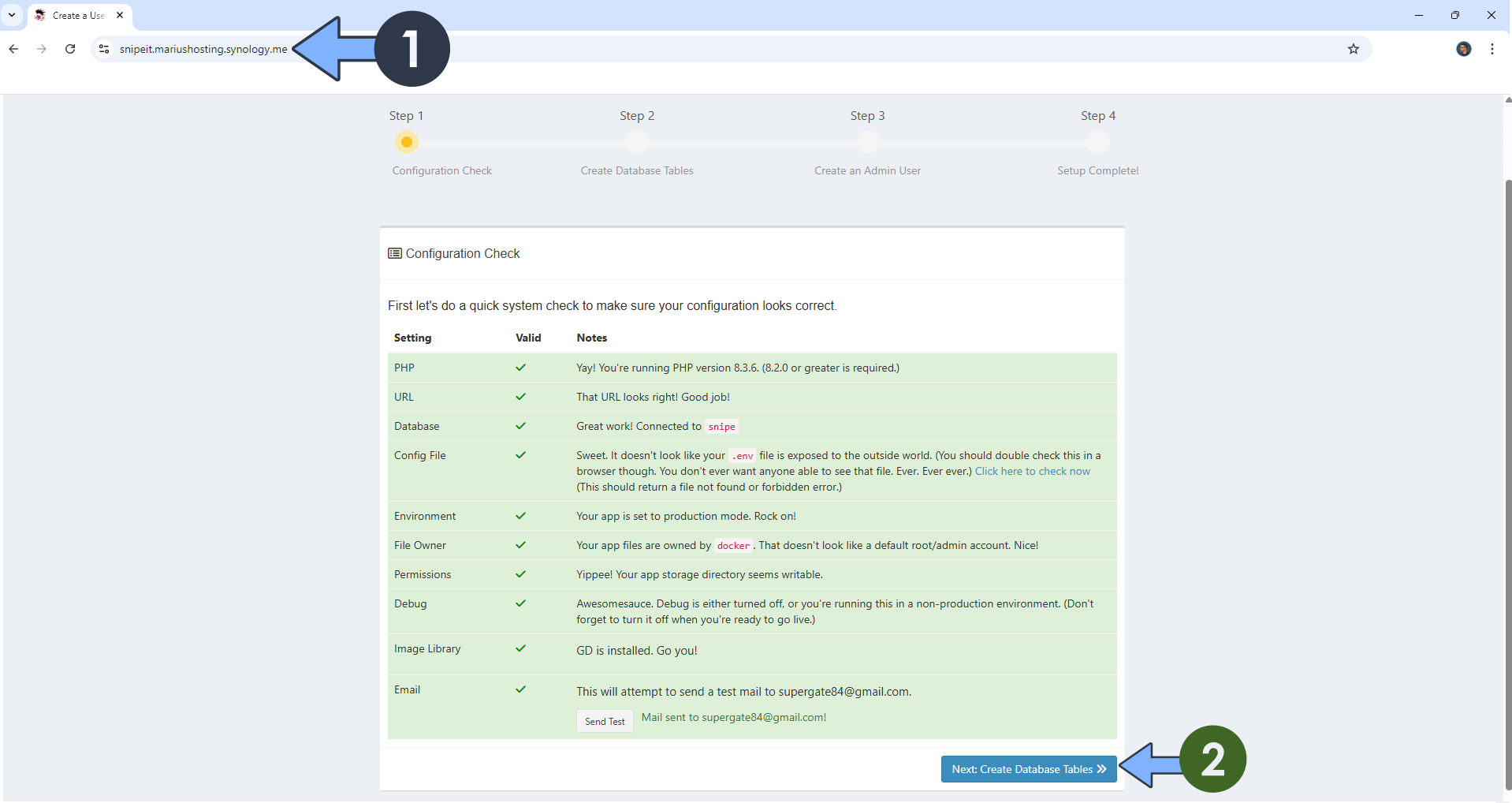Image resolution: width=1512 pixels, height=803 pixels.
Task: Open the Chrome profile avatar
Action: point(1463,49)
